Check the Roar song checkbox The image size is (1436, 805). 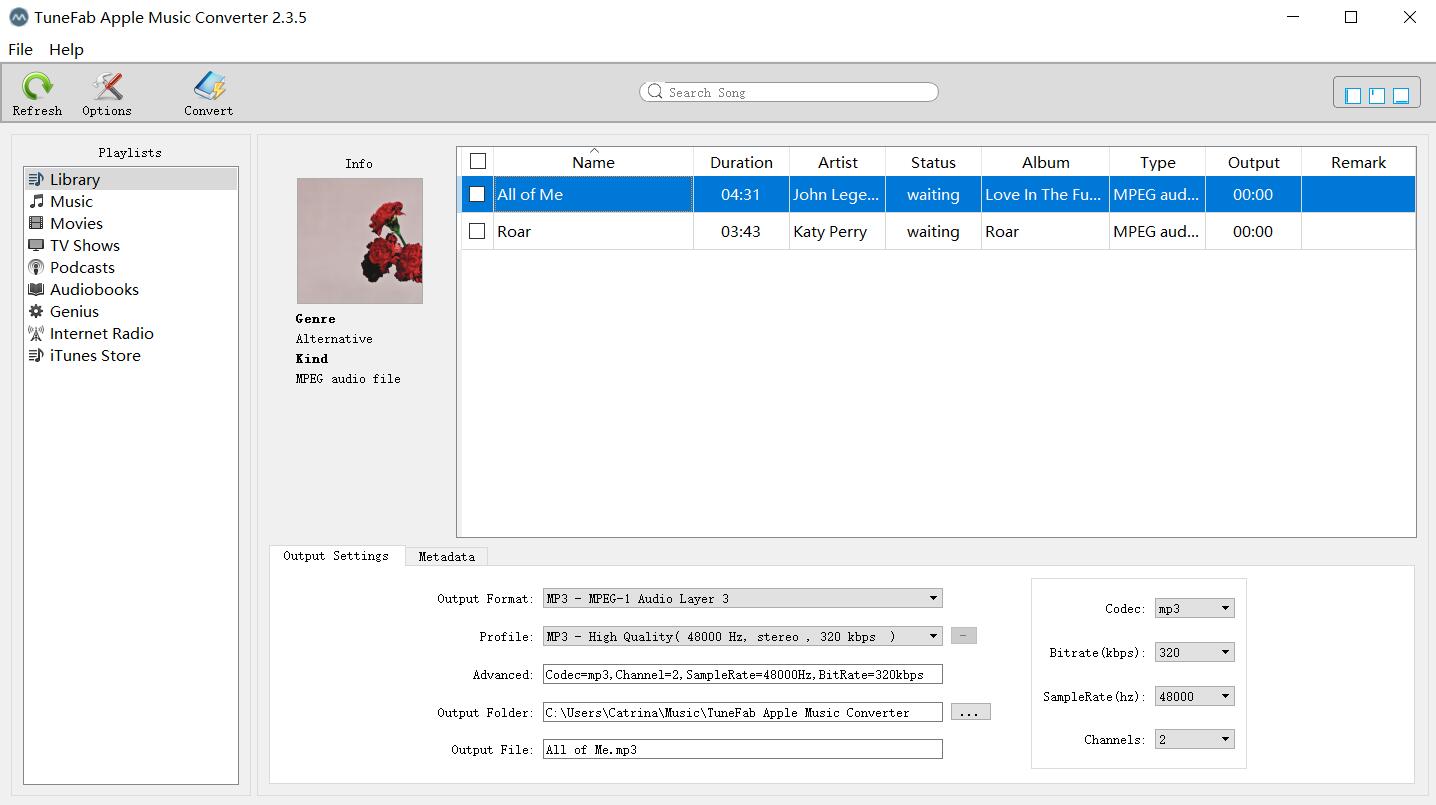pos(478,231)
